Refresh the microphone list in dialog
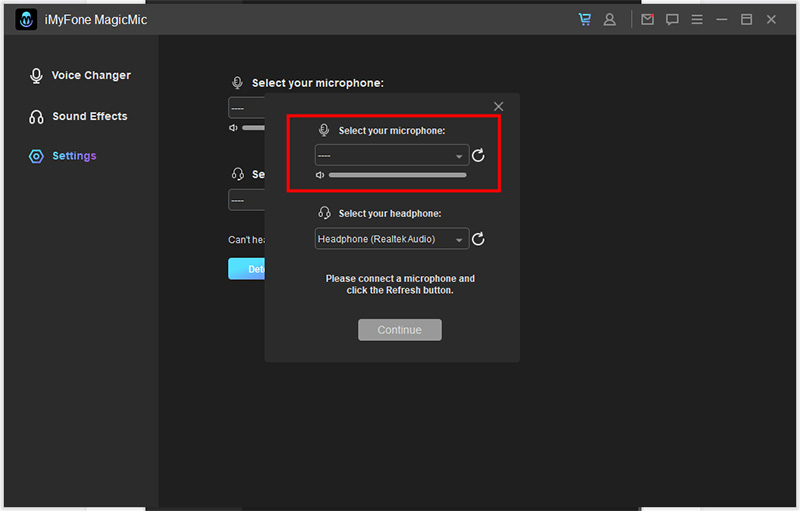The width and height of the screenshot is (800, 511). click(x=478, y=155)
